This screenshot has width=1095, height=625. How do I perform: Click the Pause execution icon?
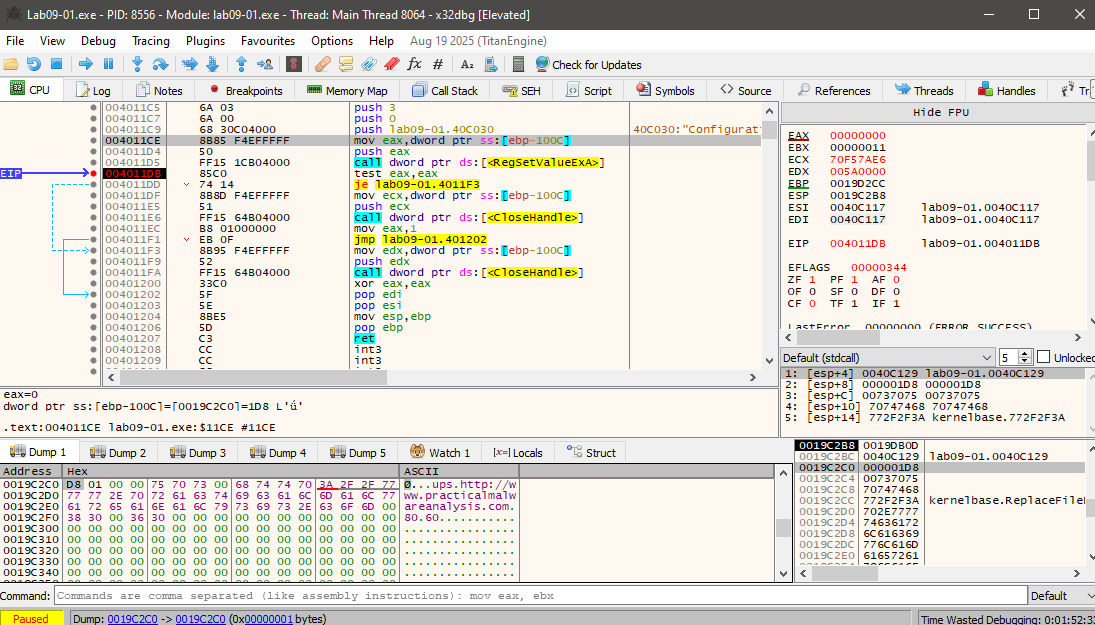point(109,64)
